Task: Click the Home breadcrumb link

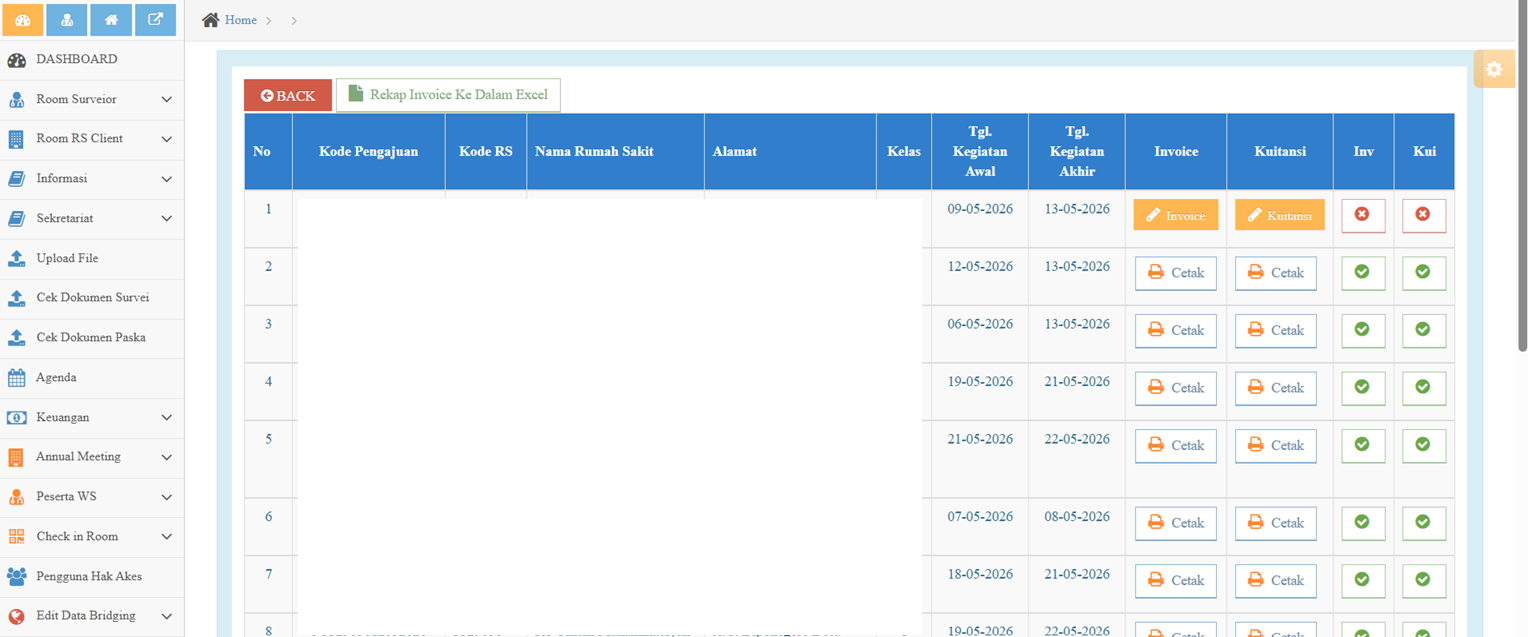Action: coord(241,20)
